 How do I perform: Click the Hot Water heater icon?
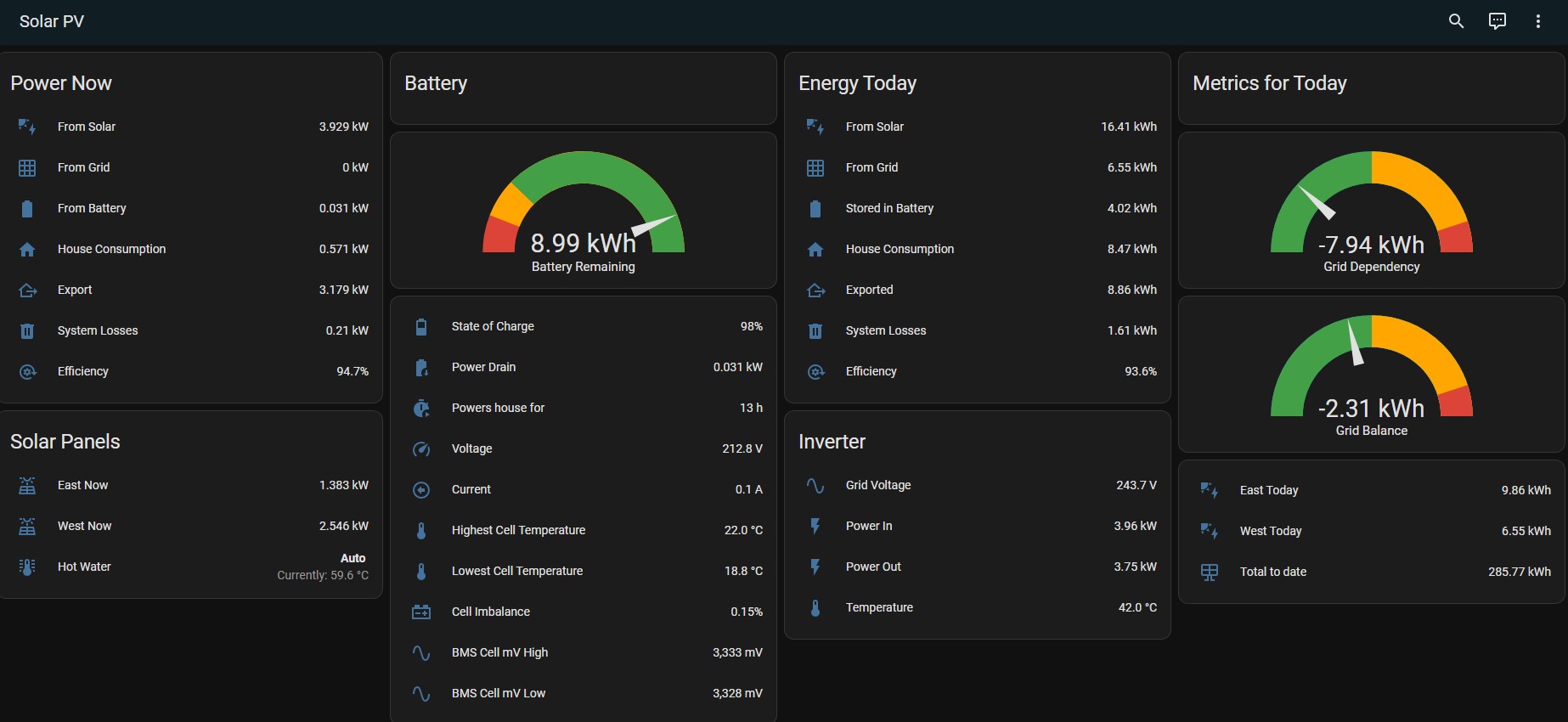(x=27, y=567)
